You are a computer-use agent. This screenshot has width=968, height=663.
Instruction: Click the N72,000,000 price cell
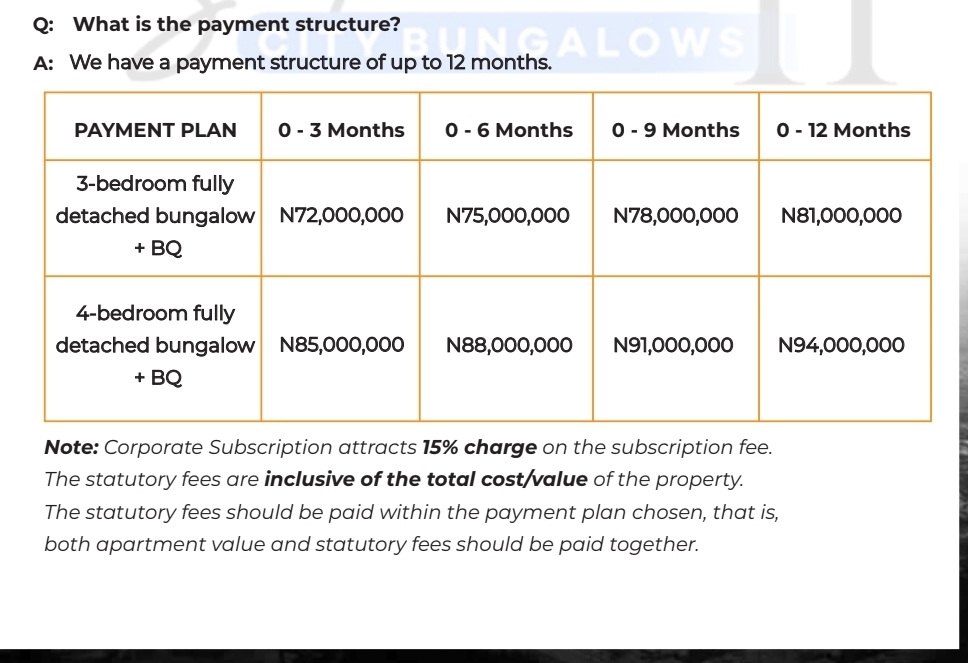coord(341,216)
